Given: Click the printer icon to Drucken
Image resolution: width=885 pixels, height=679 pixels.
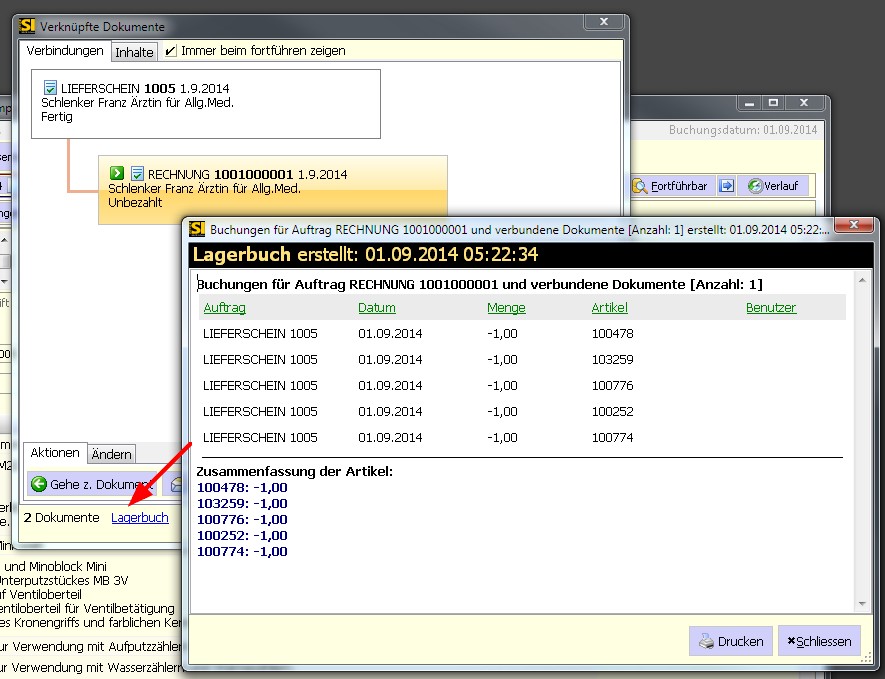Looking at the screenshot, I should (707, 641).
